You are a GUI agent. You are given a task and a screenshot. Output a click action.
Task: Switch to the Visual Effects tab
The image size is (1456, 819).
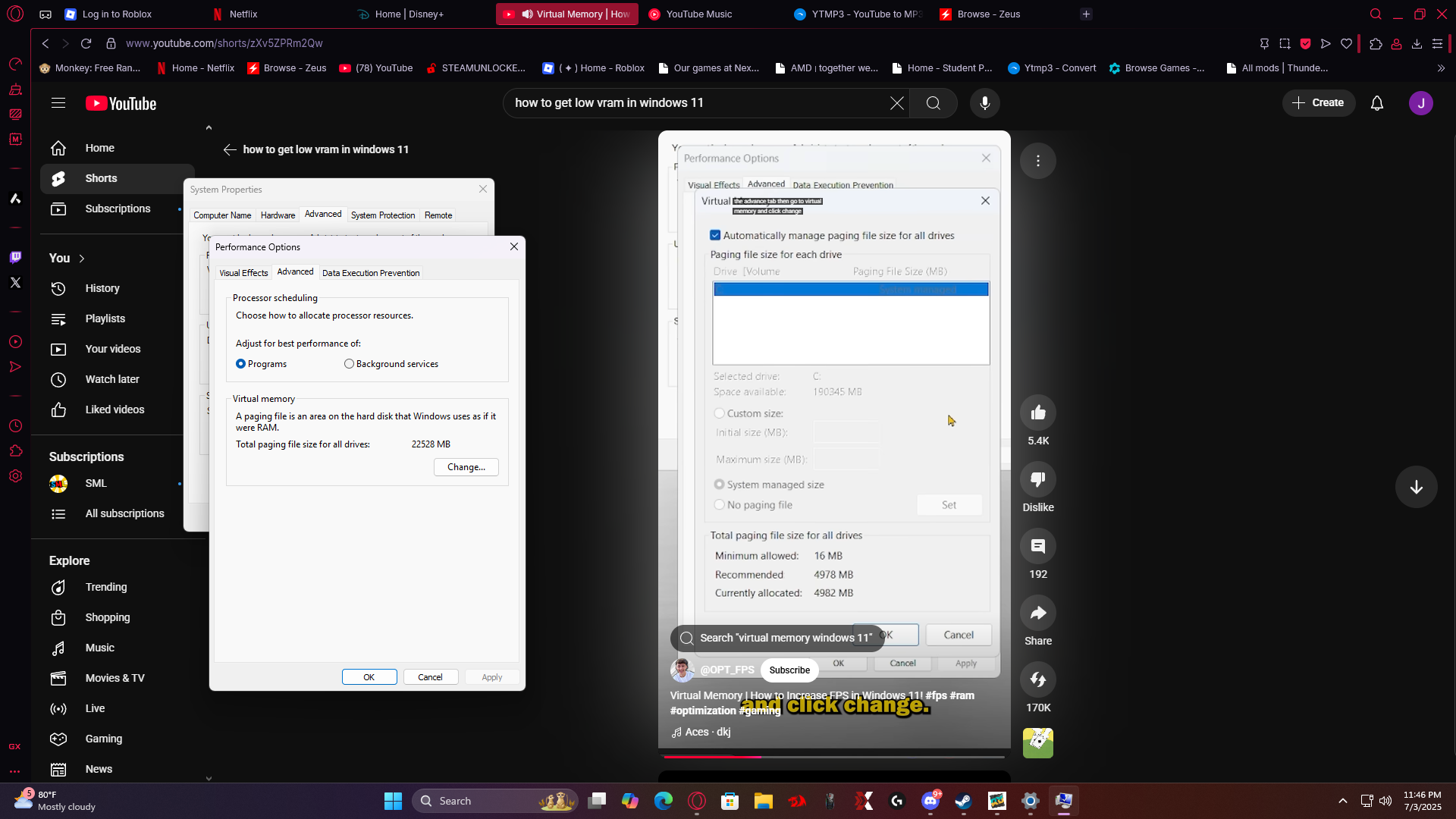243,273
